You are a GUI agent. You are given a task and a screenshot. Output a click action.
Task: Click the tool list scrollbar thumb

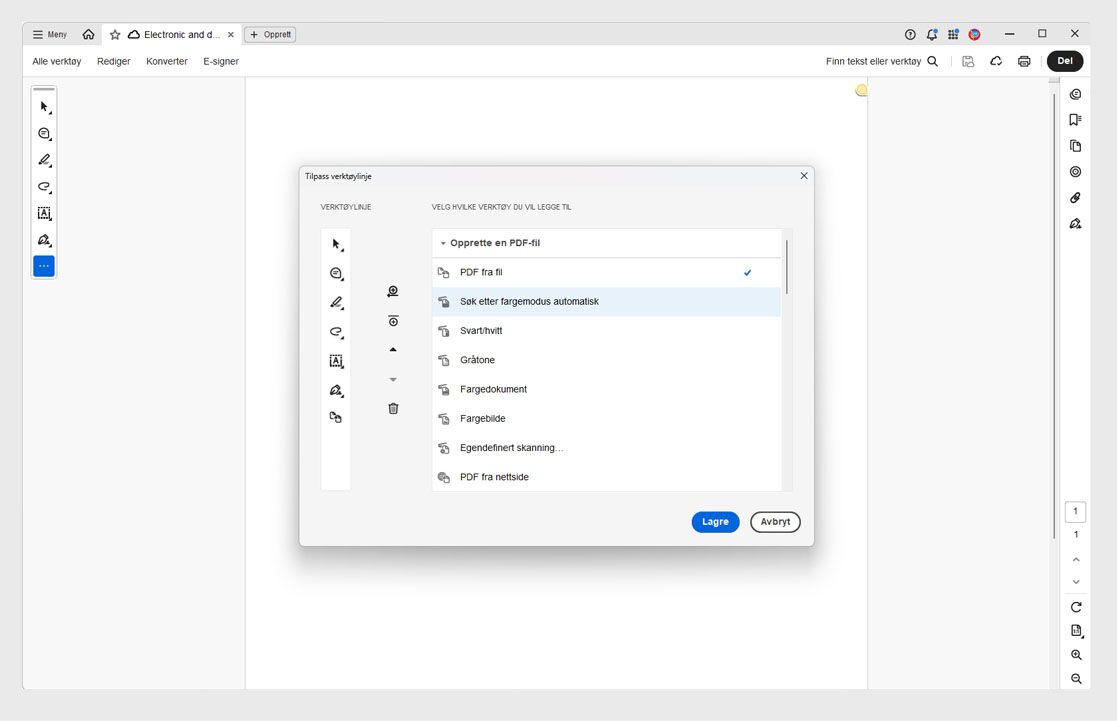pos(786,267)
